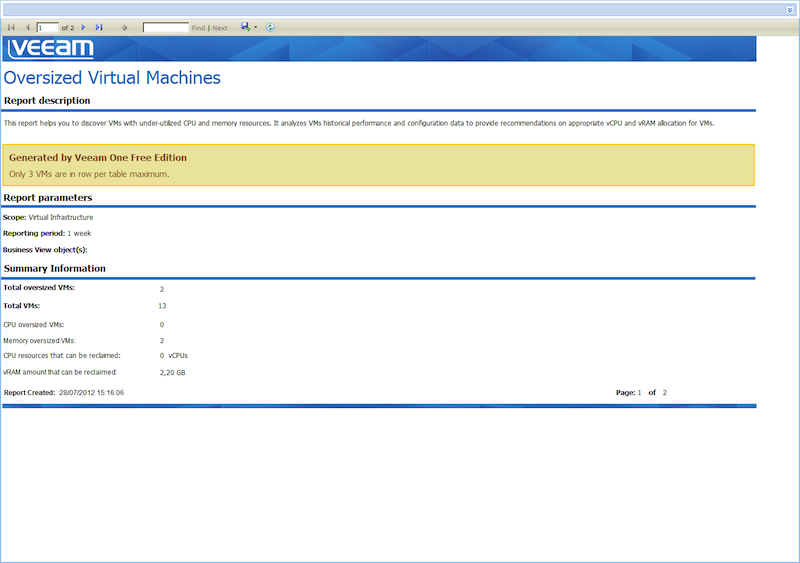Click the current page number field
The height and width of the screenshot is (563, 800).
[x=47, y=28]
